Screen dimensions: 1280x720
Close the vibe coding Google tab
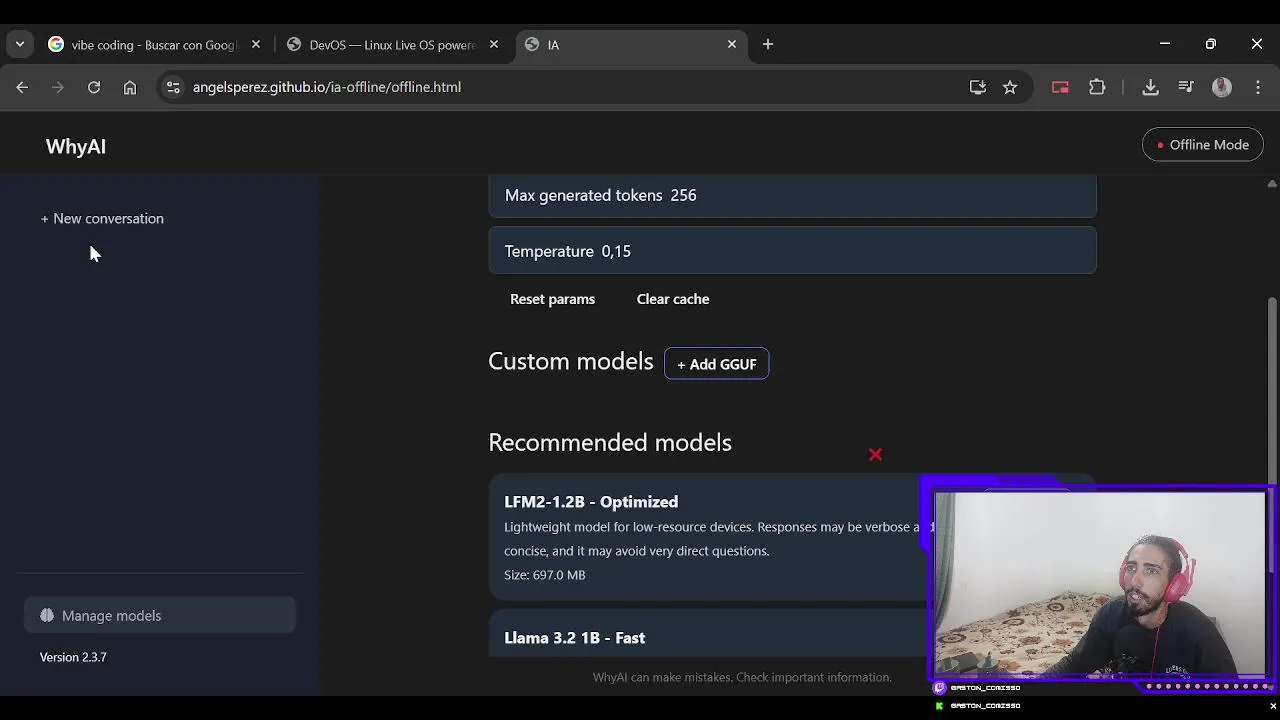tap(256, 44)
